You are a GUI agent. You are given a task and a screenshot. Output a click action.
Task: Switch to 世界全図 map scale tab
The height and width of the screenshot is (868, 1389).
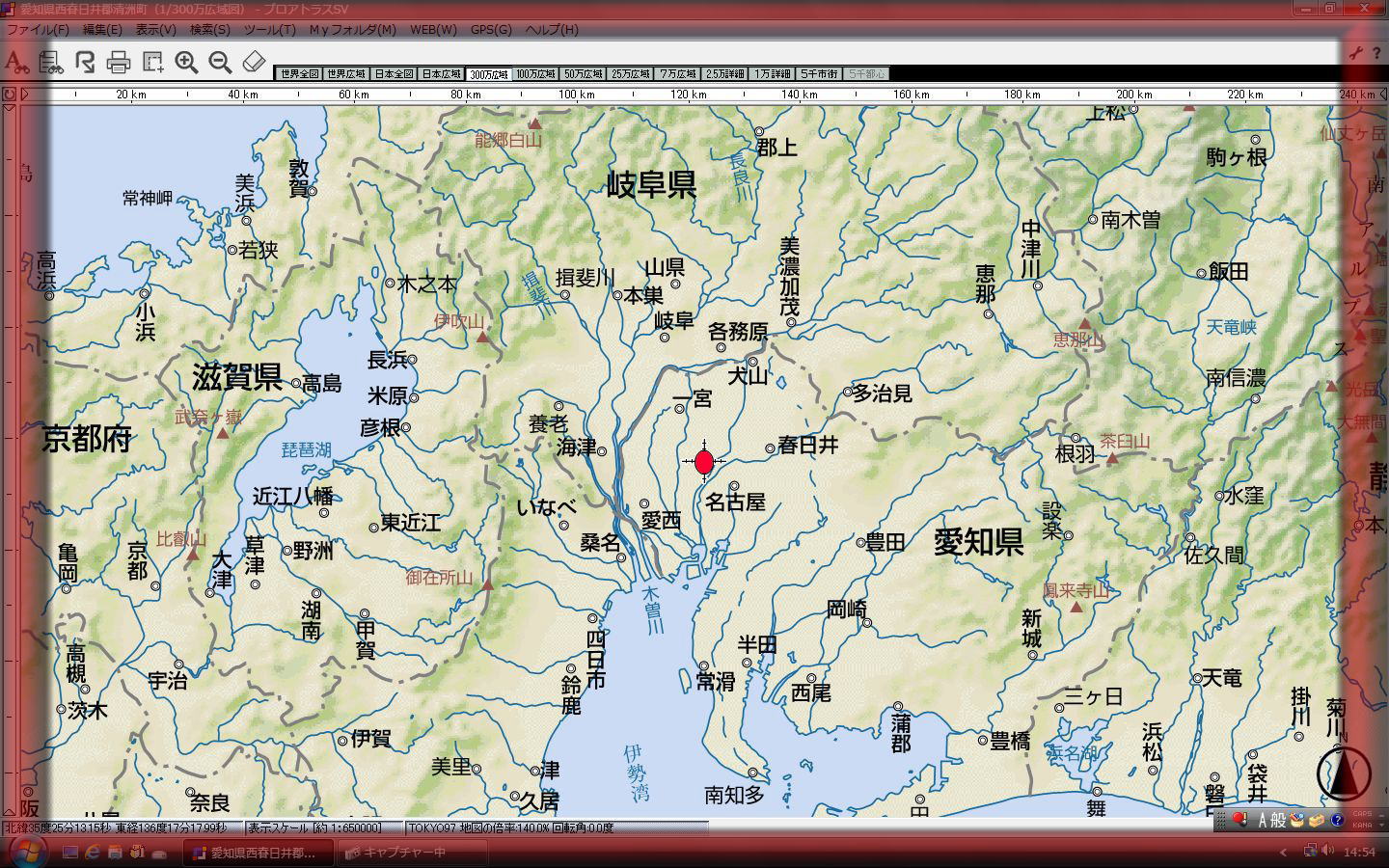(299, 74)
